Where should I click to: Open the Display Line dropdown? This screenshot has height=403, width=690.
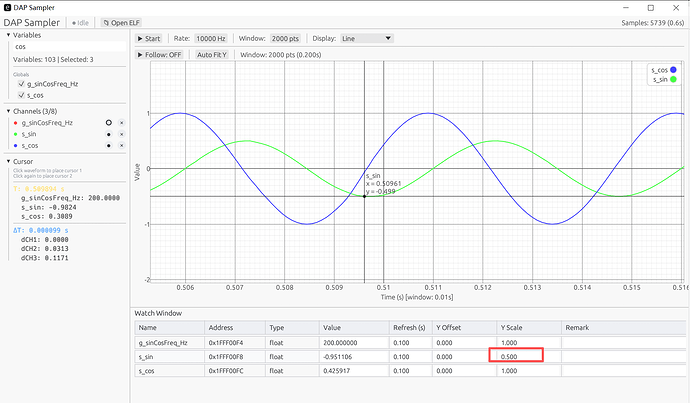pyautogui.click(x=367, y=38)
